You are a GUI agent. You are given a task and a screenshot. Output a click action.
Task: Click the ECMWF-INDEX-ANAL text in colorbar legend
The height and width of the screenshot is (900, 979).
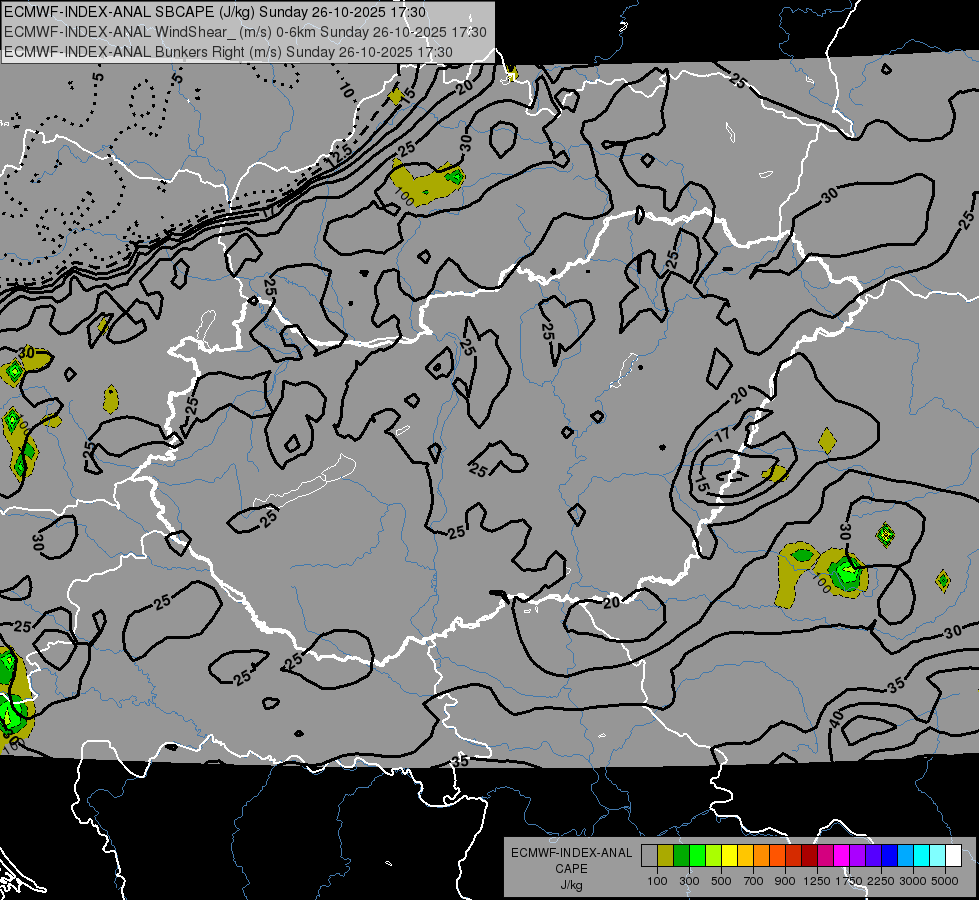tap(571, 853)
